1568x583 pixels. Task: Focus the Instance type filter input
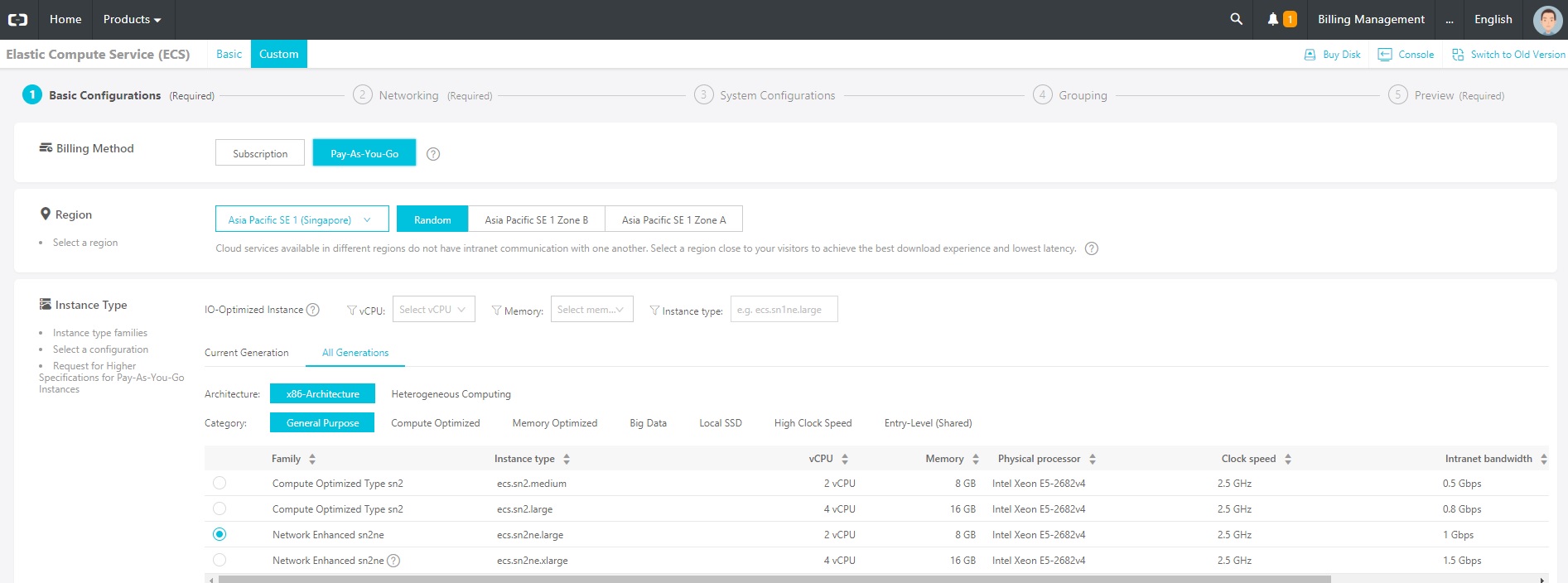pos(784,309)
